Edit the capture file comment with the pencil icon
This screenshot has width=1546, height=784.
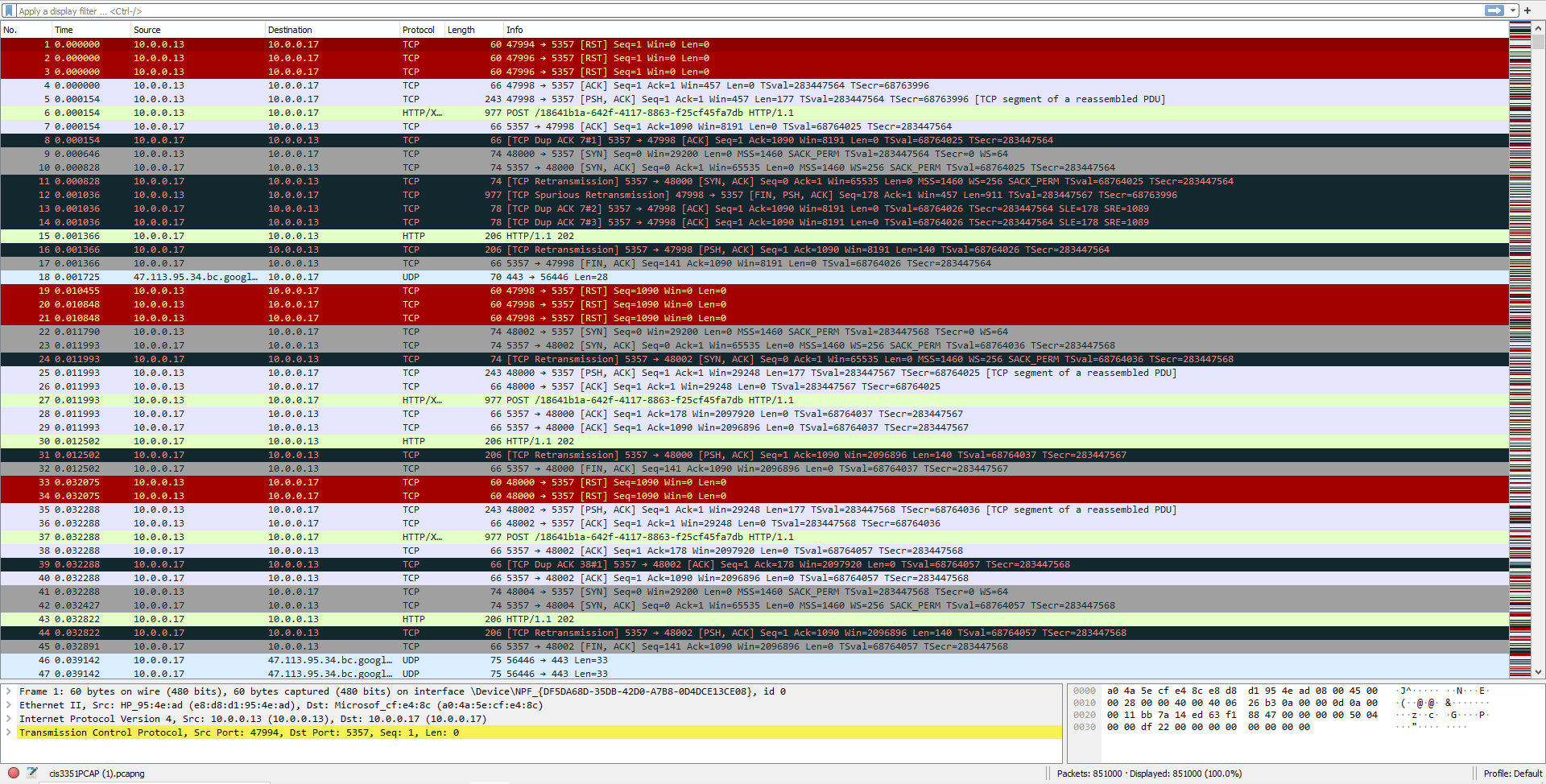tap(32, 773)
